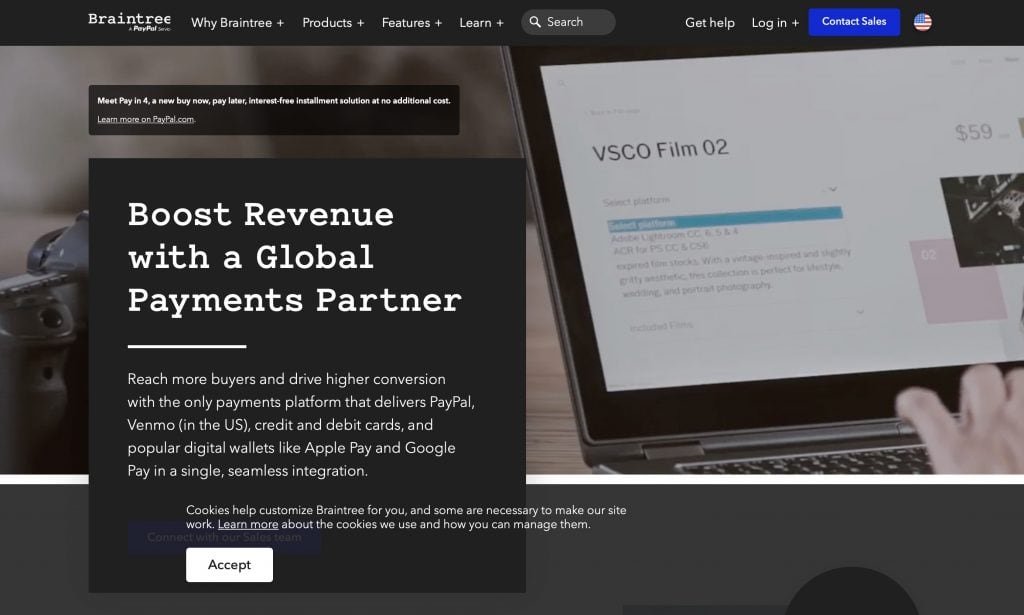Open the Features navigation menu
This screenshot has width=1024, height=615.
[x=411, y=23]
